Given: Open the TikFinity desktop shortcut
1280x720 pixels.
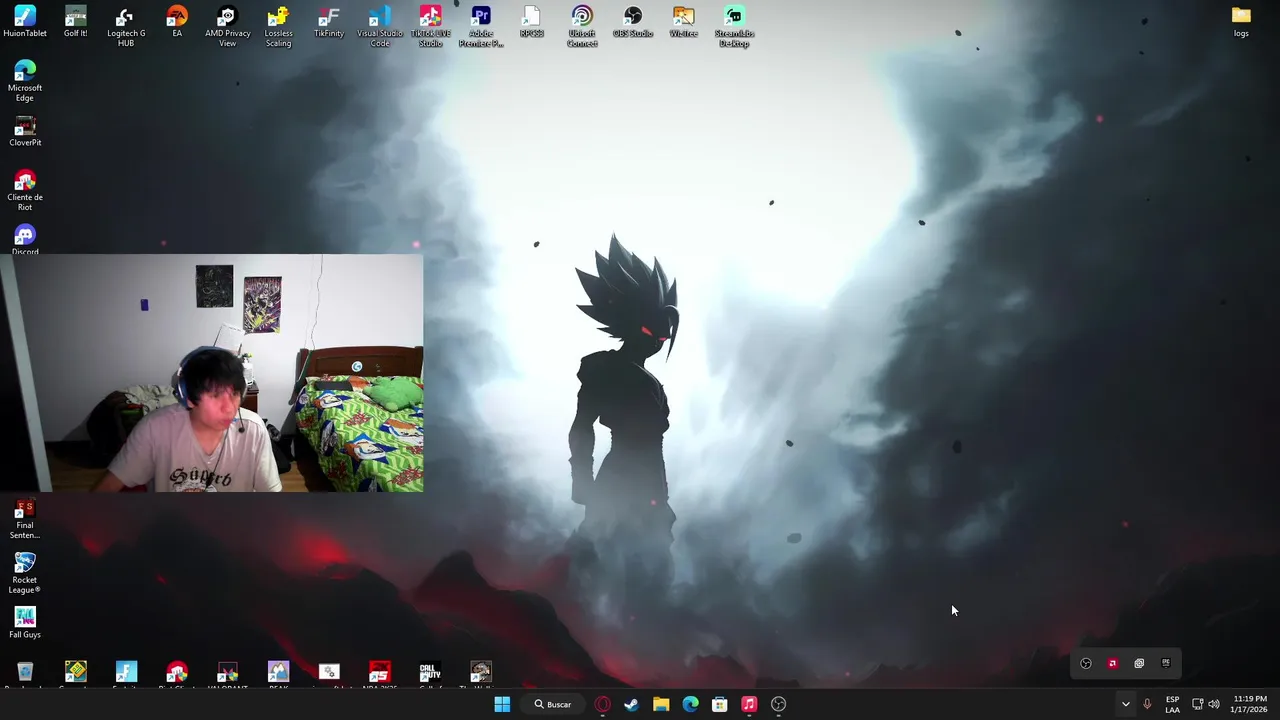Looking at the screenshot, I should (x=329, y=22).
